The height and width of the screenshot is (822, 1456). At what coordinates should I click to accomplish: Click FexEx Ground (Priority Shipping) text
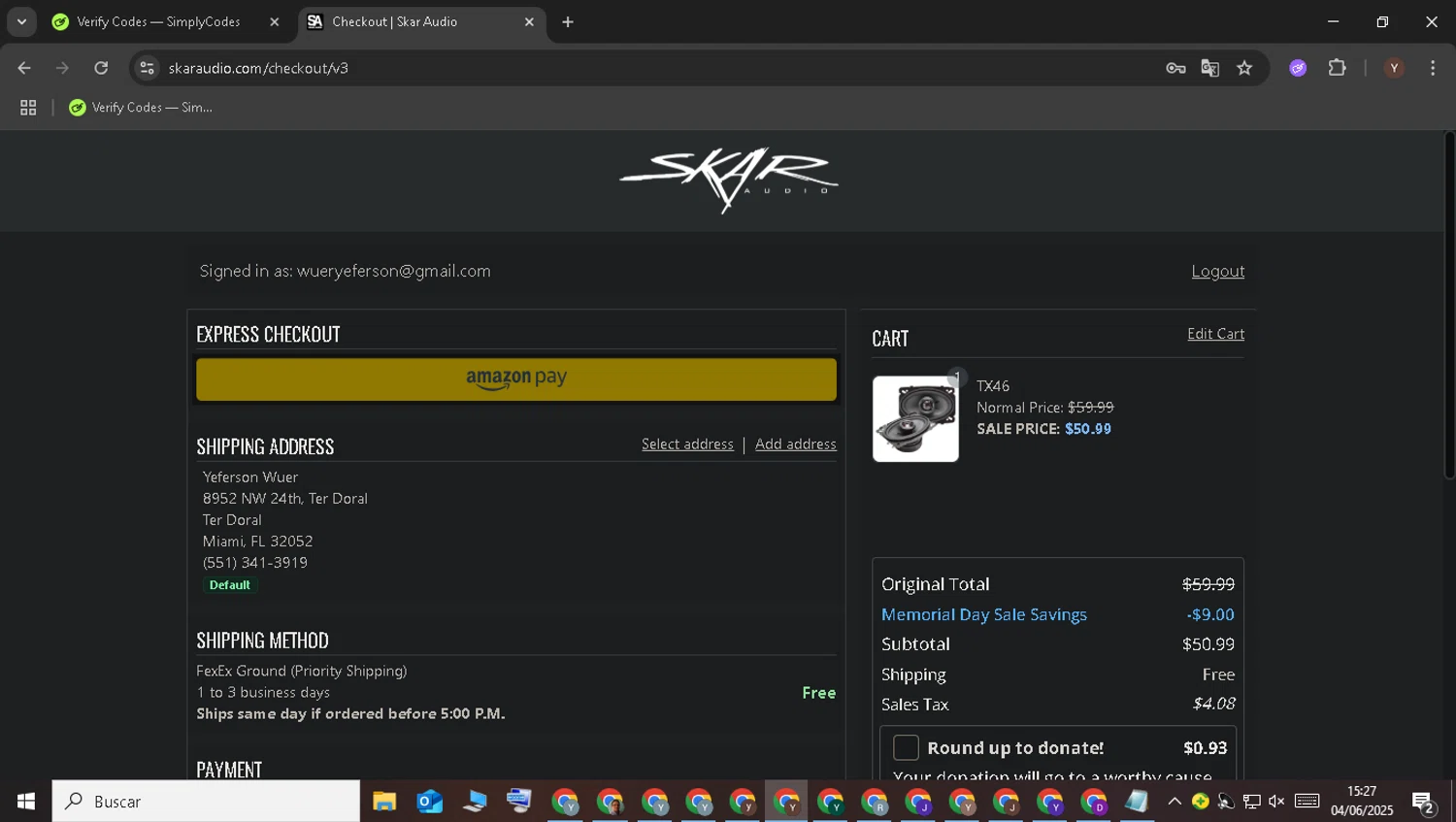point(301,671)
